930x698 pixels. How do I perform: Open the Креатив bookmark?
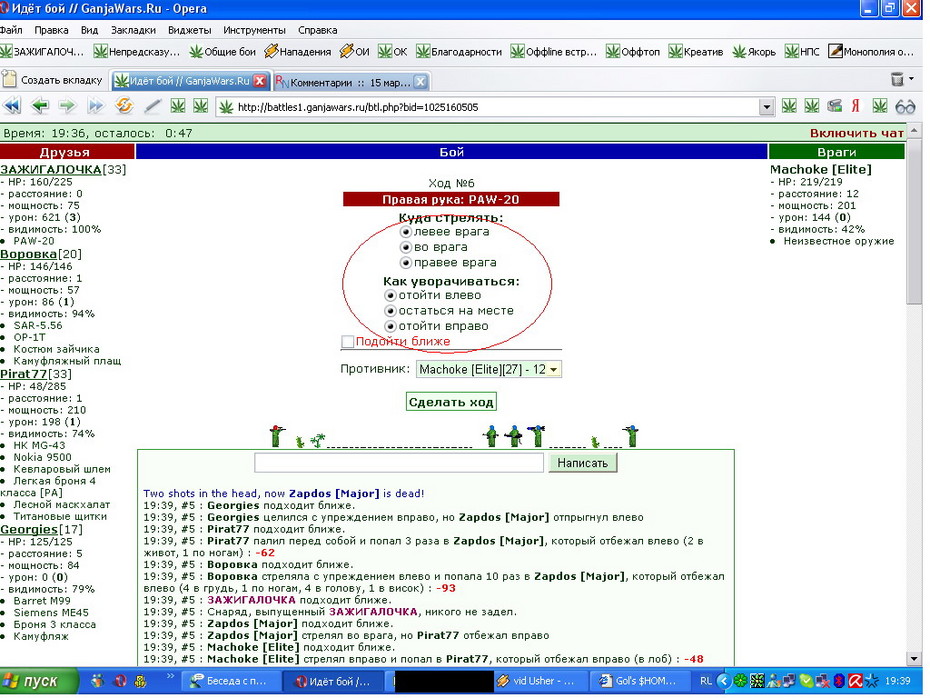pos(696,52)
